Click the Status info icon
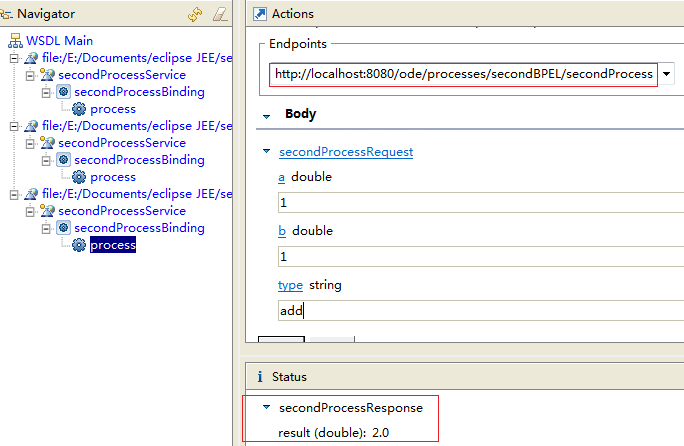The height and width of the screenshot is (446, 684). (260, 377)
